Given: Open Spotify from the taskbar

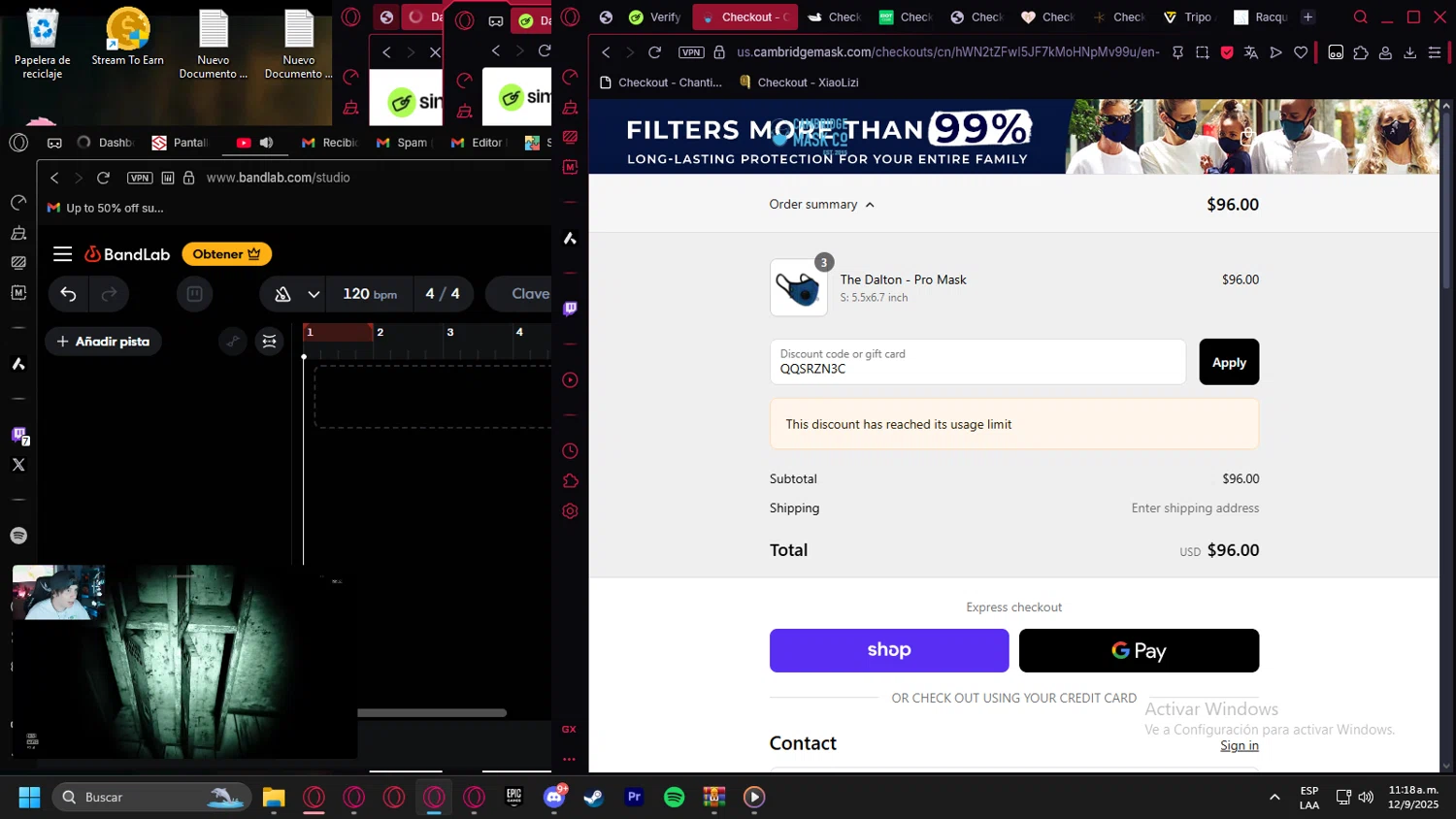Looking at the screenshot, I should 674,798.
